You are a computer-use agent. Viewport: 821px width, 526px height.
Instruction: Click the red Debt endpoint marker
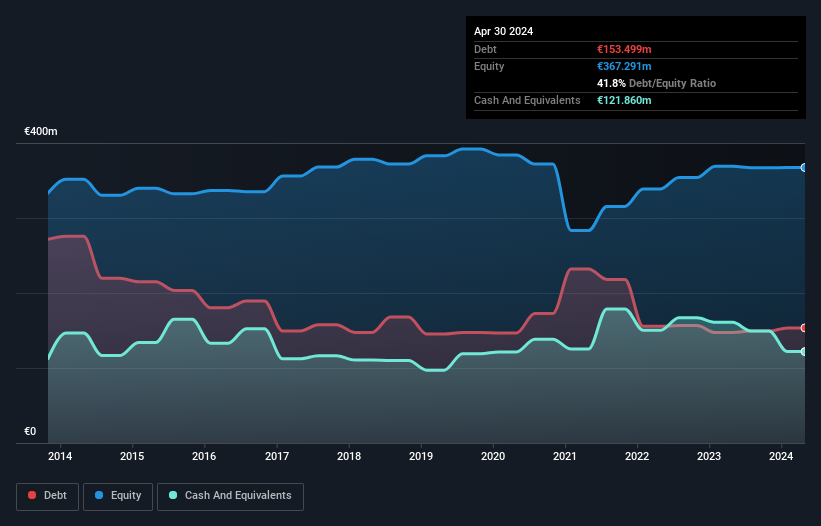[804, 328]
